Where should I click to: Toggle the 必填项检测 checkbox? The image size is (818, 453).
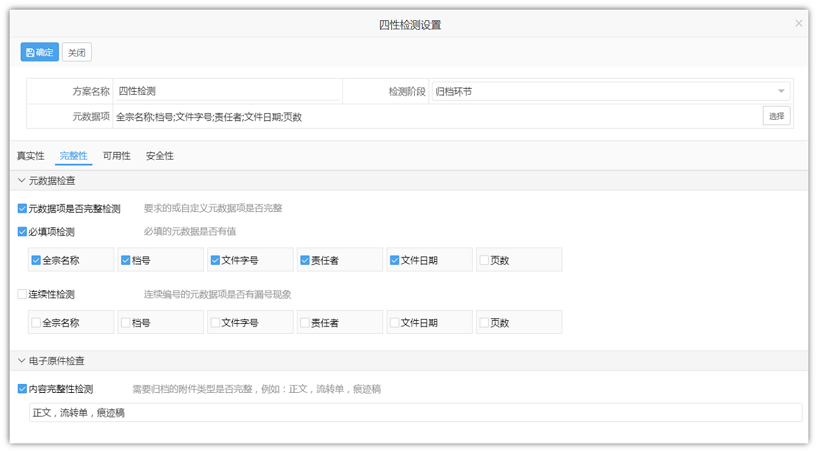point(23,232)
